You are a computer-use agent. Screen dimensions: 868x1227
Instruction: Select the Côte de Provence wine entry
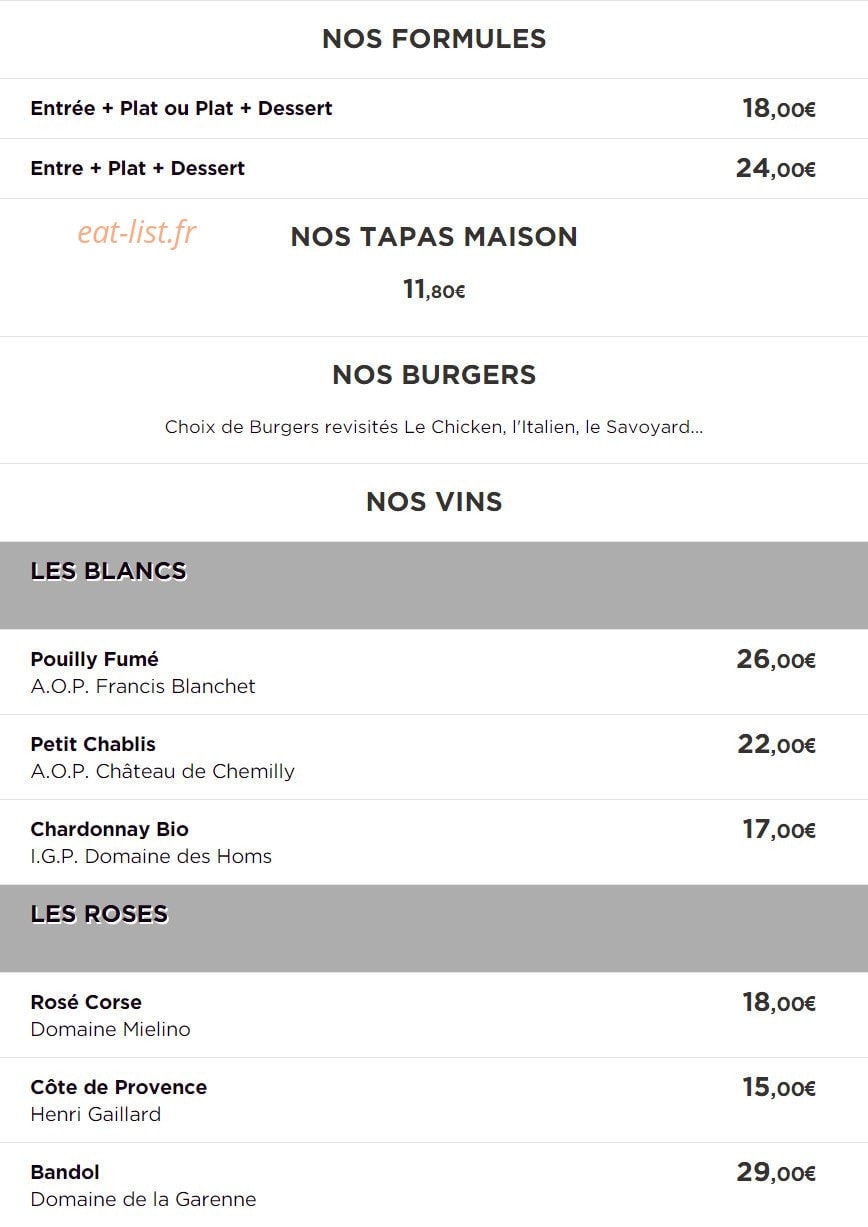(x=434, y=1100)
